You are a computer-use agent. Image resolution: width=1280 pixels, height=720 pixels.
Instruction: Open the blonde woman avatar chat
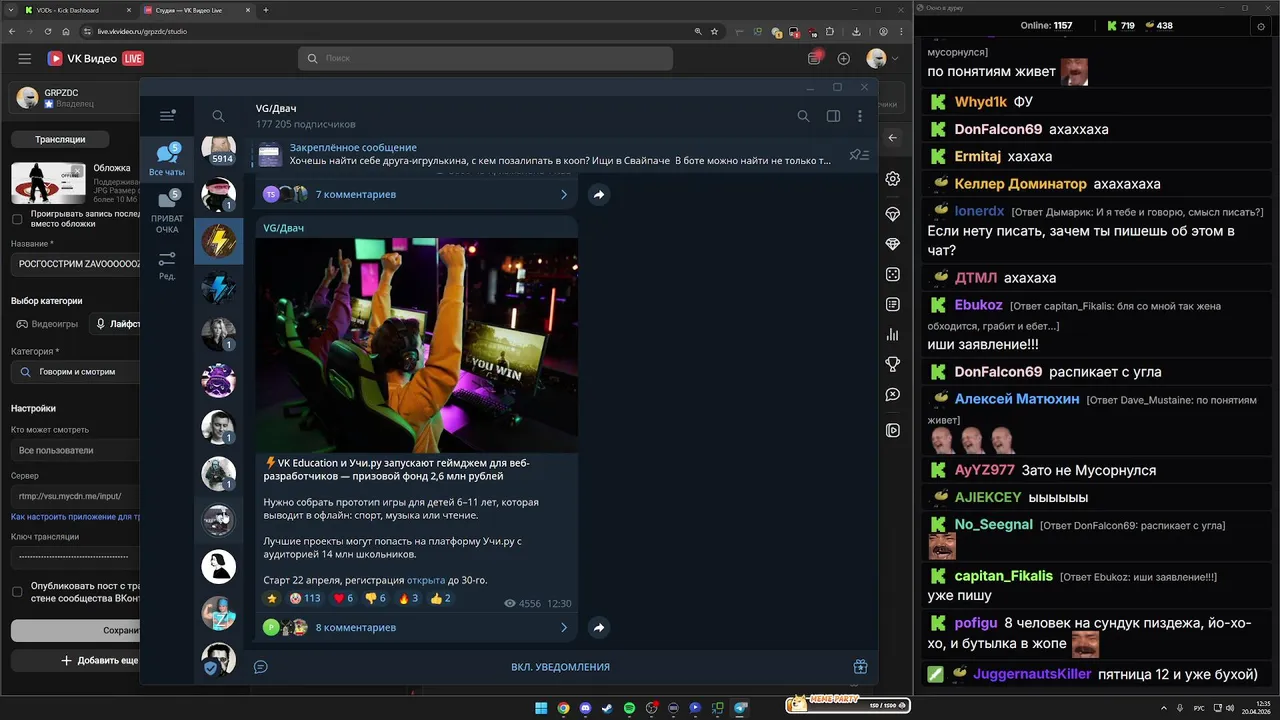click(x=219, y=334)
